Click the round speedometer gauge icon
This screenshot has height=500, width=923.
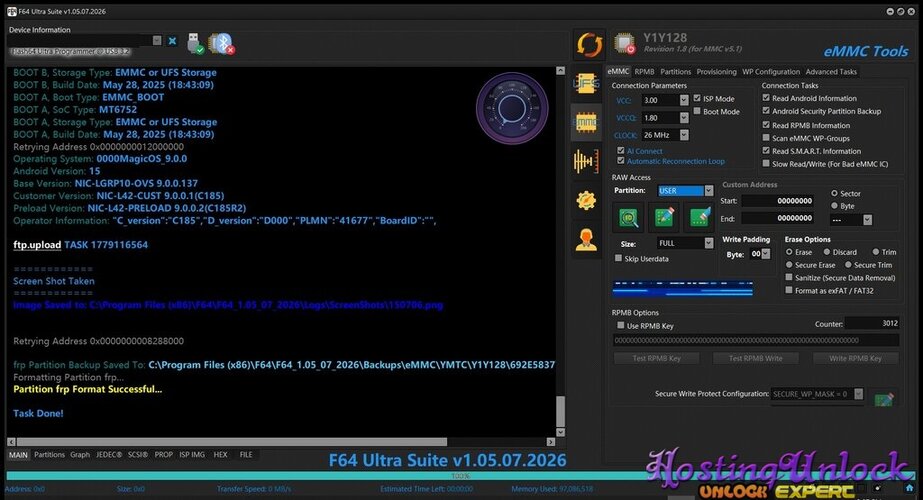[x=512, y=108]
